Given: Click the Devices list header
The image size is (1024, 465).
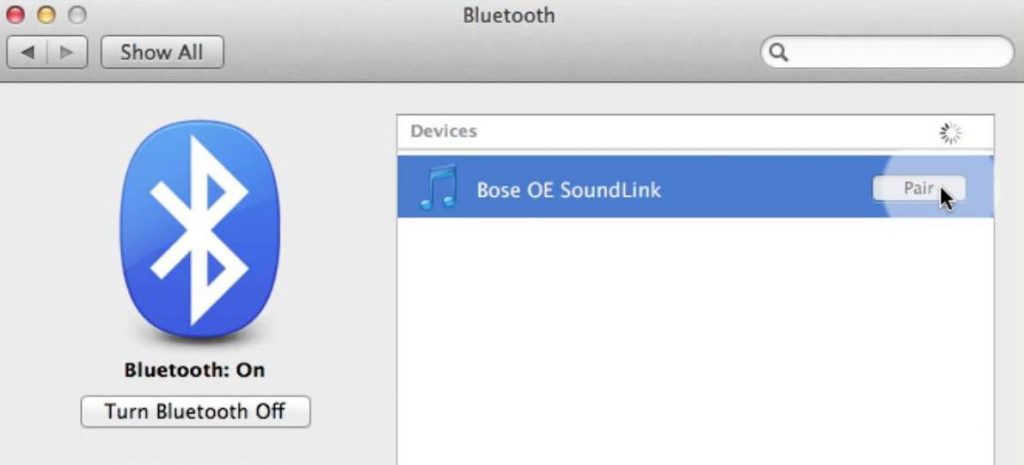Looking at the screenshot, I should [x=696, y=132].
